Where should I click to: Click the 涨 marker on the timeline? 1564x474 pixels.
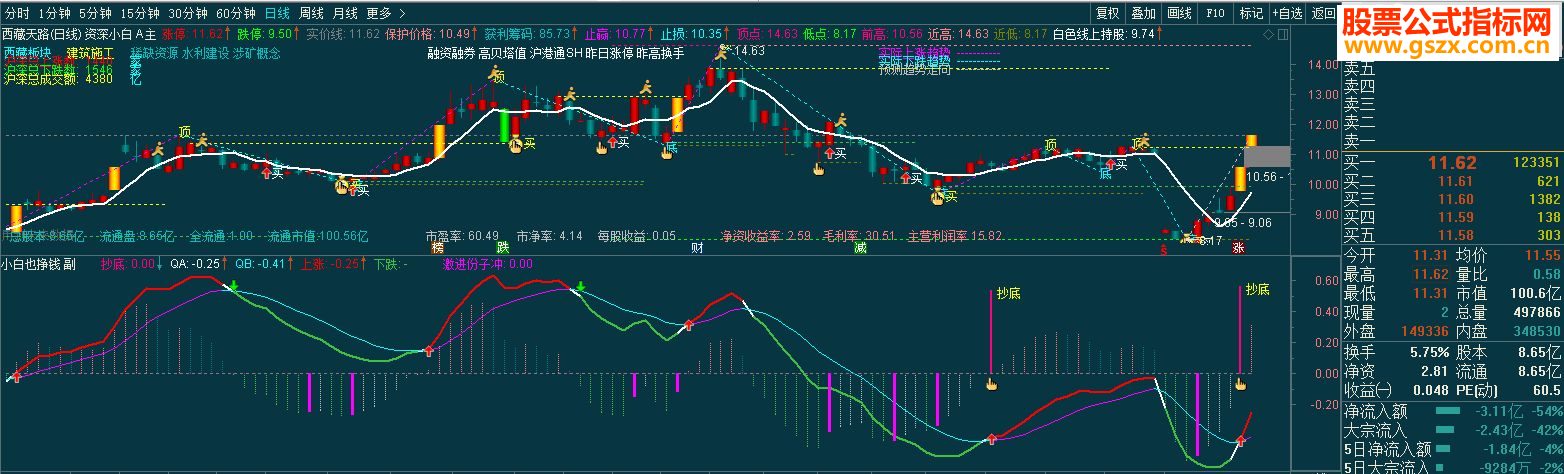(x=1238, y=247)
